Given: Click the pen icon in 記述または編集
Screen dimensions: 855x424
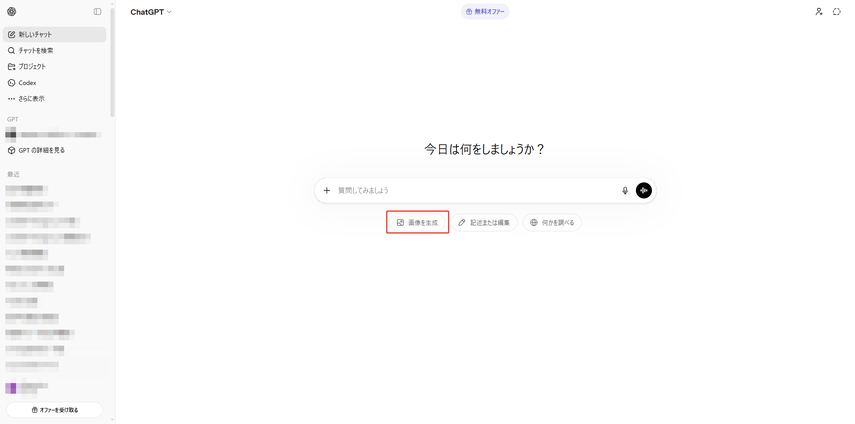Looking at the screenshot, I should (x=462, y=222).
